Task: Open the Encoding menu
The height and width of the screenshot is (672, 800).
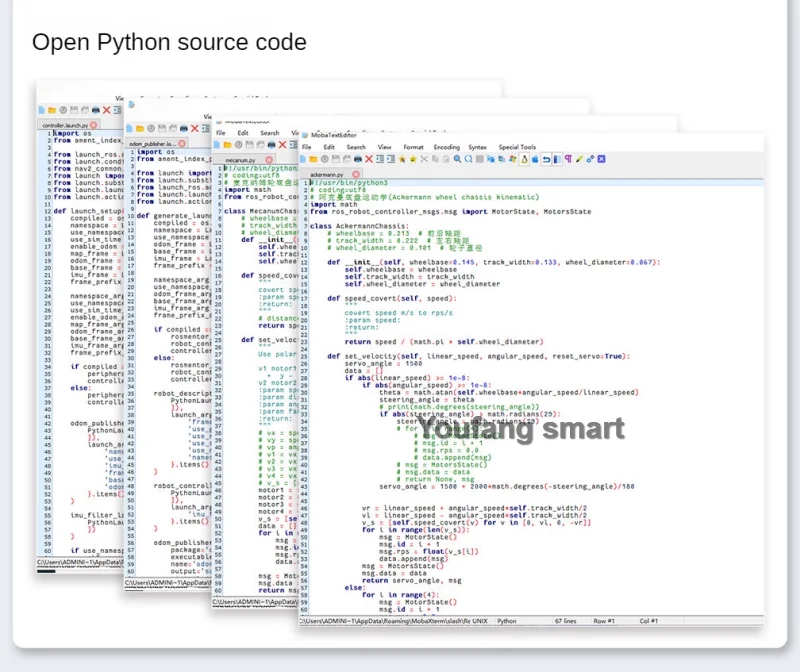Action: (446, 147)
